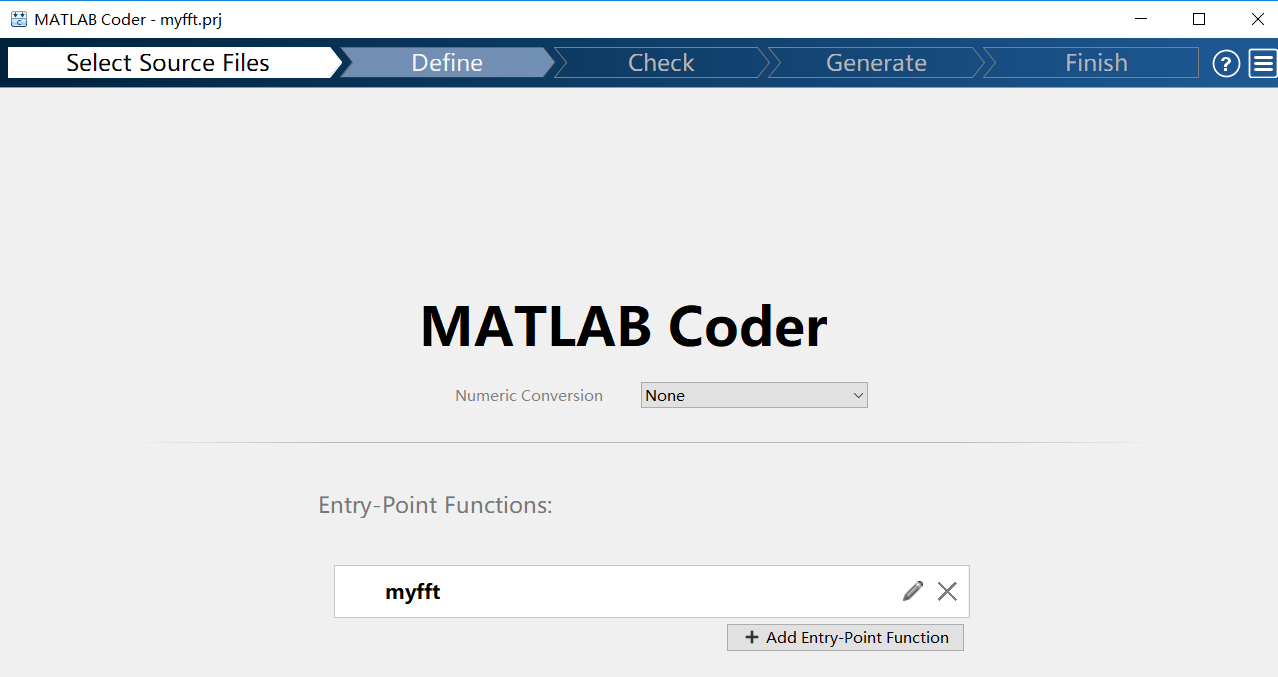Minimize the MATLAB Coder window
The height and width of the screenshot is (677, 1278).
point(1140,19)
